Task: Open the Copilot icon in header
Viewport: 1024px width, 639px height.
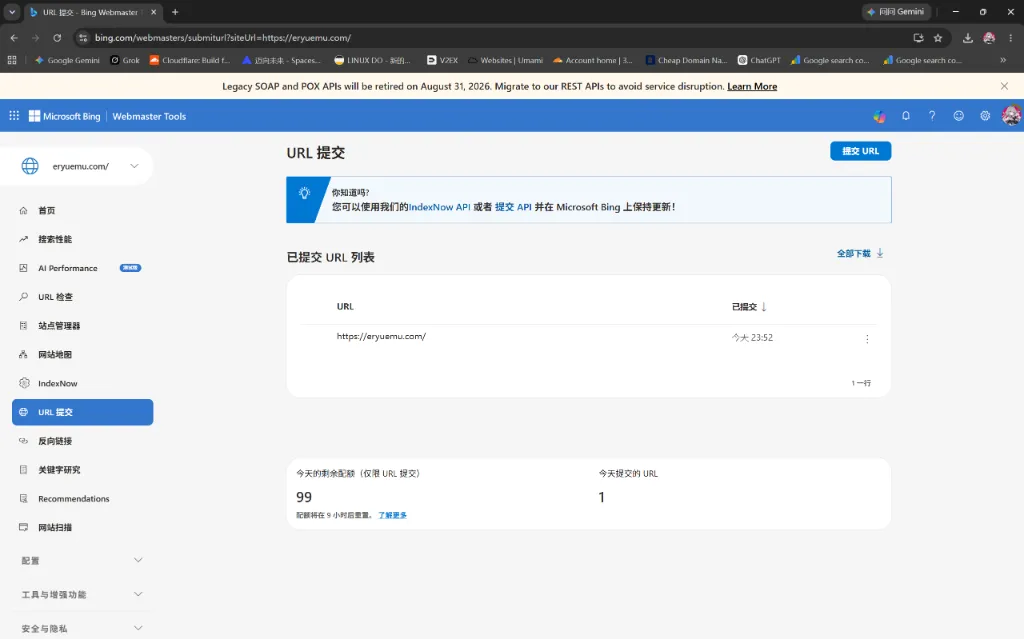Action: pyautogui.click(x=880, y=116)
